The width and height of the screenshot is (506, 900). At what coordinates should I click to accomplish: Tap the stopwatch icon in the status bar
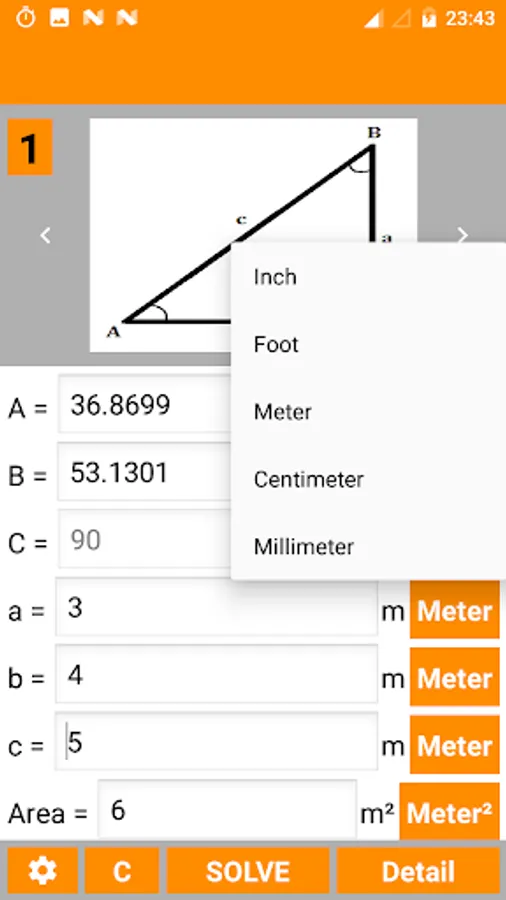coord(26,18)
